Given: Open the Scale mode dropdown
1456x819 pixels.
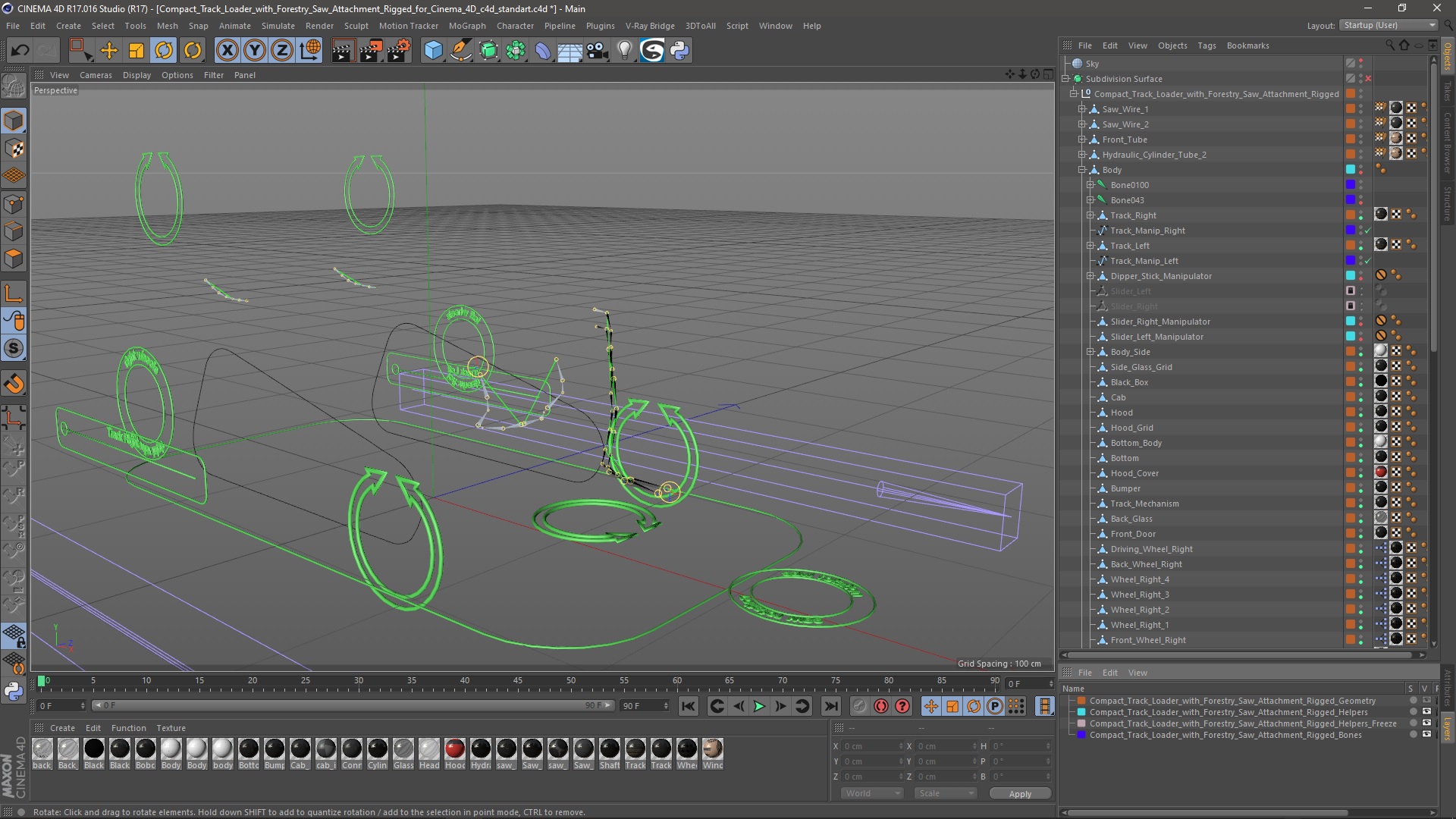Looking at the screenshot, I should (945, 793).
